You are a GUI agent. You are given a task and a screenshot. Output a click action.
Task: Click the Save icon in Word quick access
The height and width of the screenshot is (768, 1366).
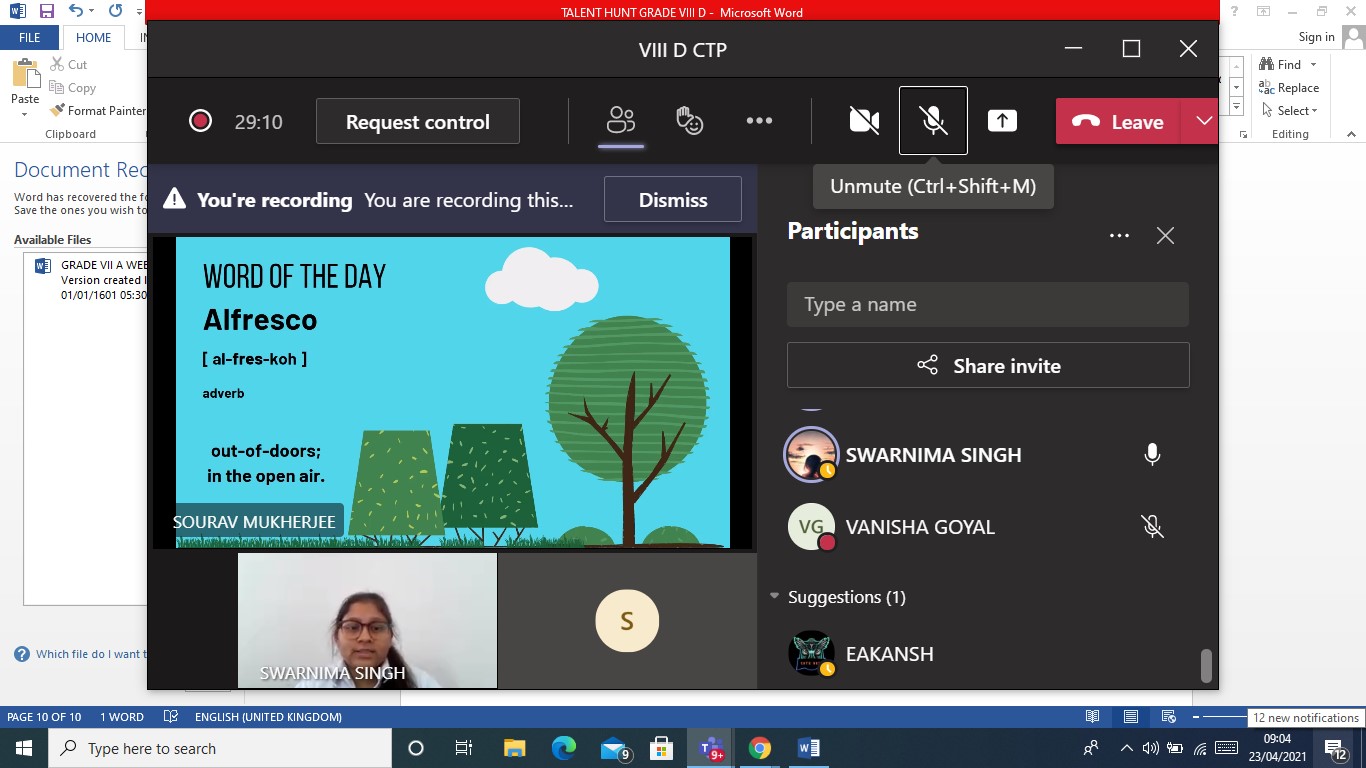46,12
